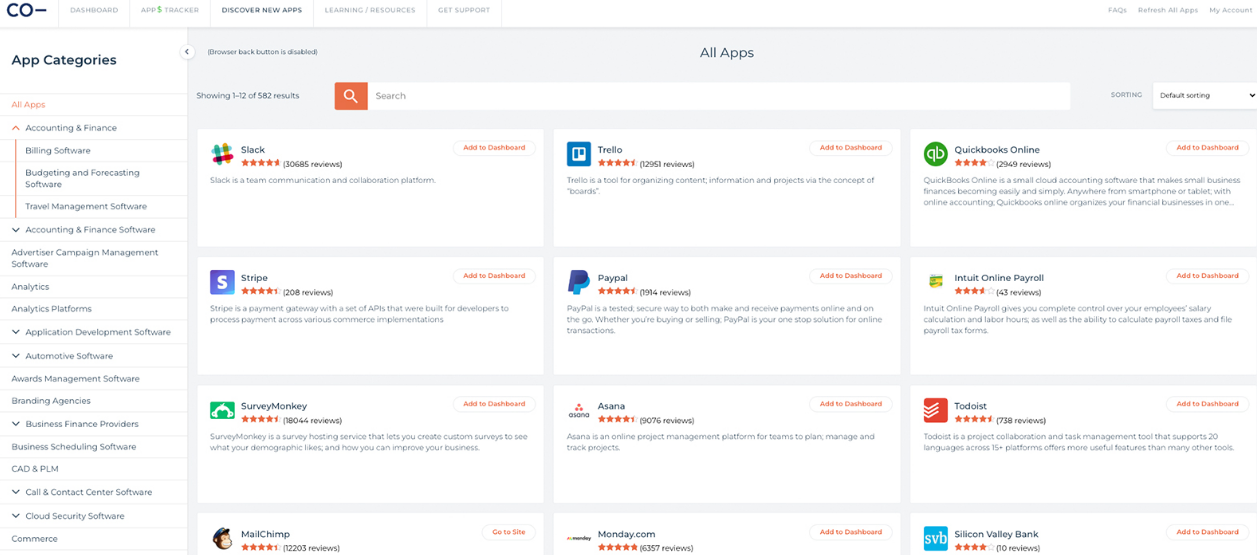
Task: Open the Learning / Resources tab
Action: pyautogui.click(x=370, y=10)
